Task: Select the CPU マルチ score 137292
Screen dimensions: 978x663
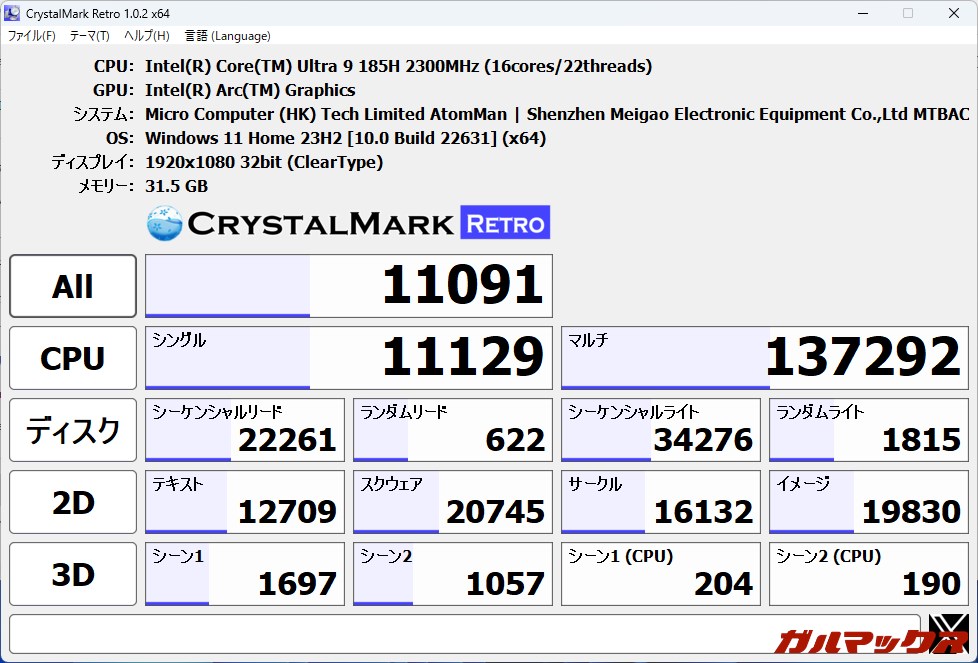Action: 764,358
